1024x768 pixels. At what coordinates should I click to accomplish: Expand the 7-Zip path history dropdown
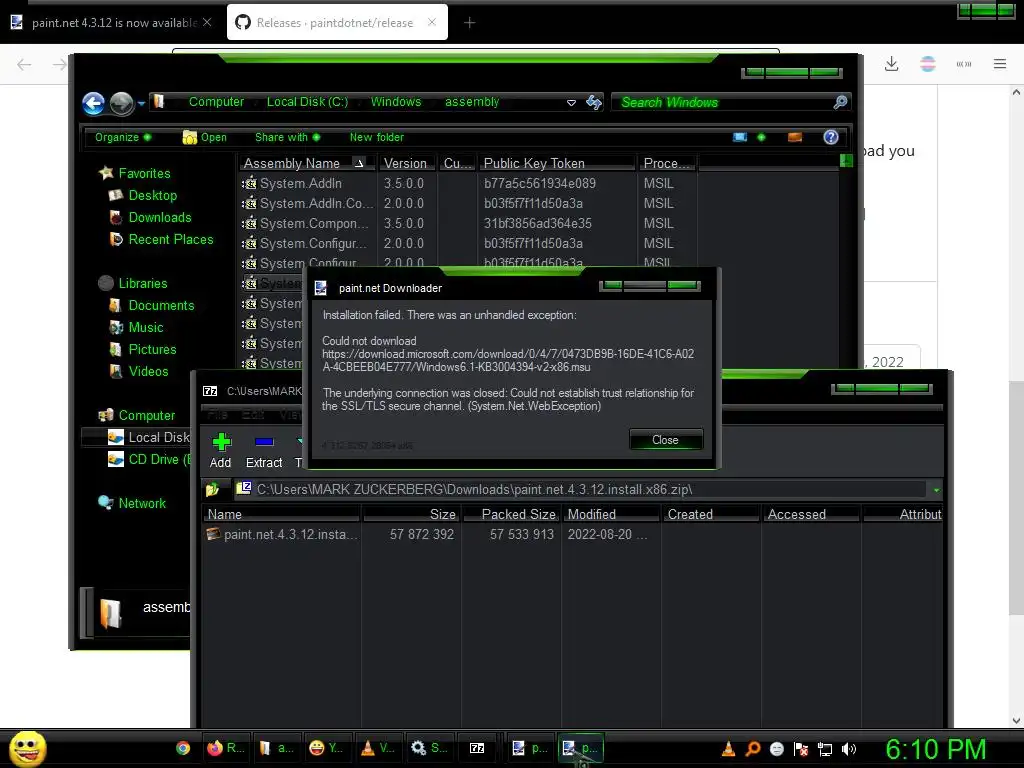[936, 490]
